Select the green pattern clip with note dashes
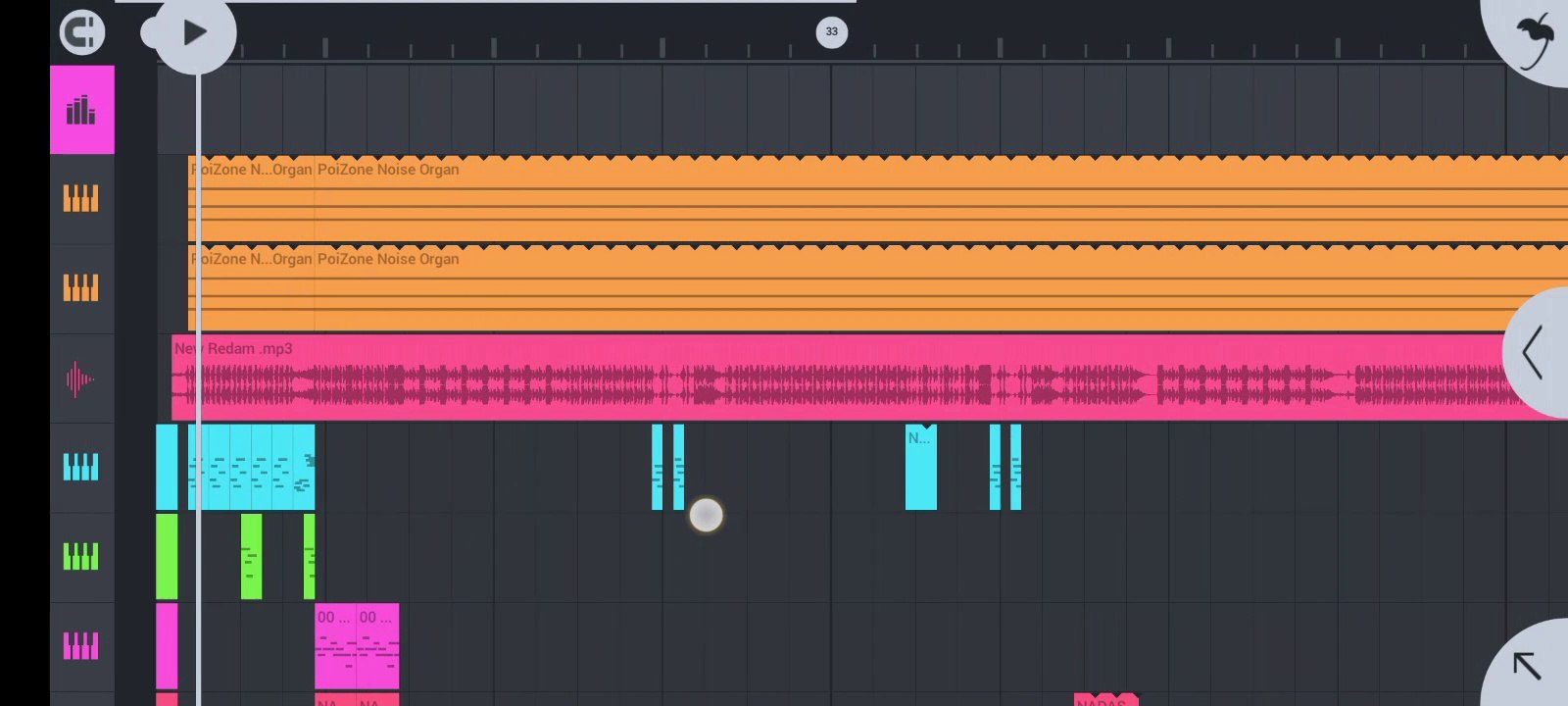1568x706 pixels. pyautogui.click(x=252, y=556)
